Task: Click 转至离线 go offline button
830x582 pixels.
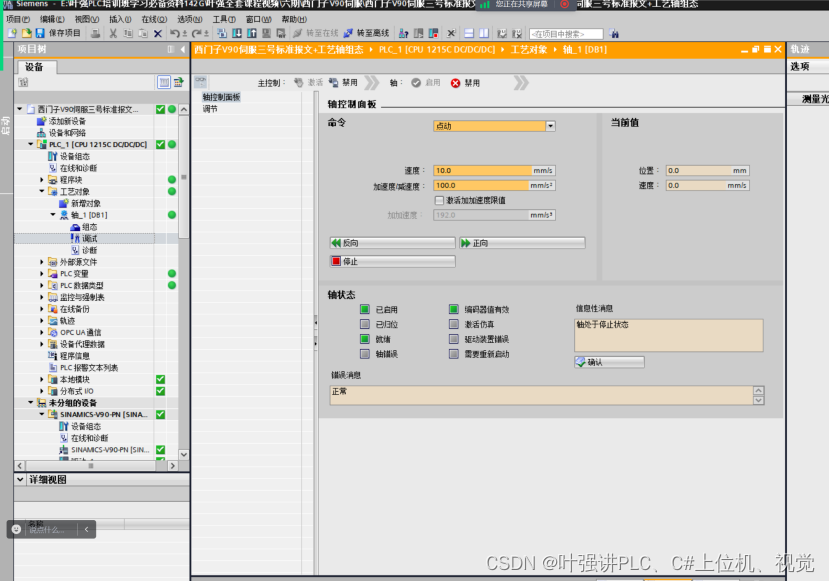Action: pyautogui.click(x=366, y=33)
